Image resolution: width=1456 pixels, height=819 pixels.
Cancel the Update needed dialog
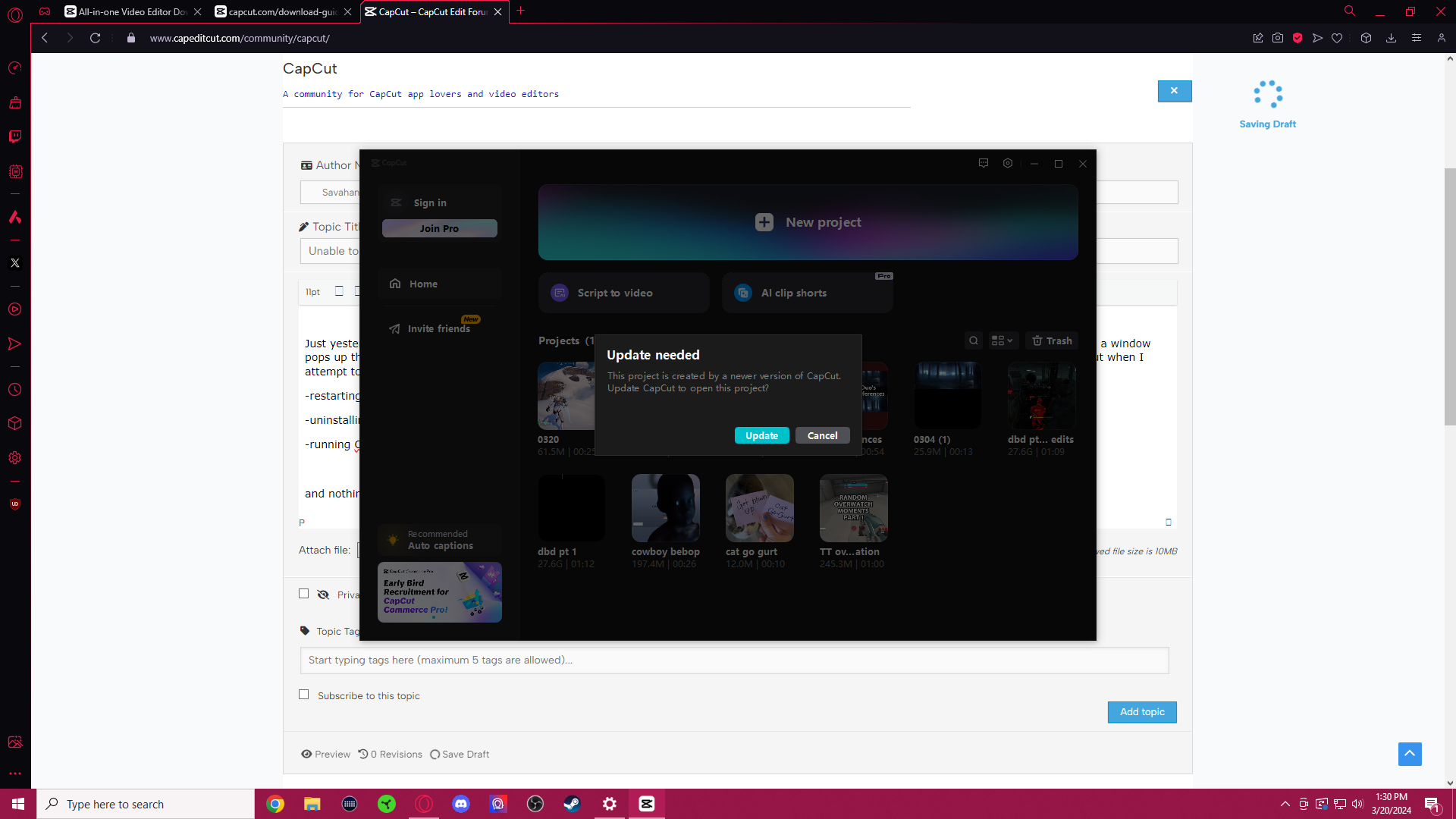click(x=822, y=435)
